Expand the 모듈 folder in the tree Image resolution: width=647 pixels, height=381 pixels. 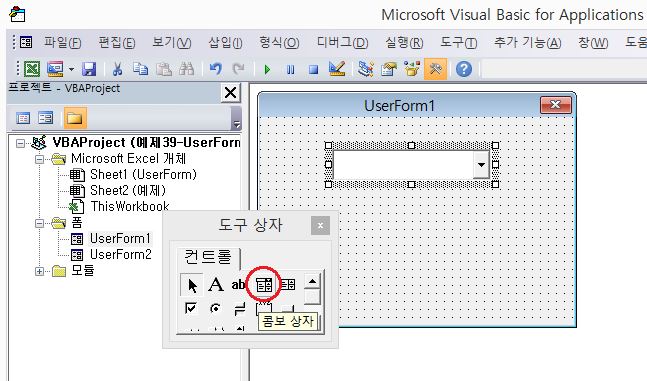39,271
